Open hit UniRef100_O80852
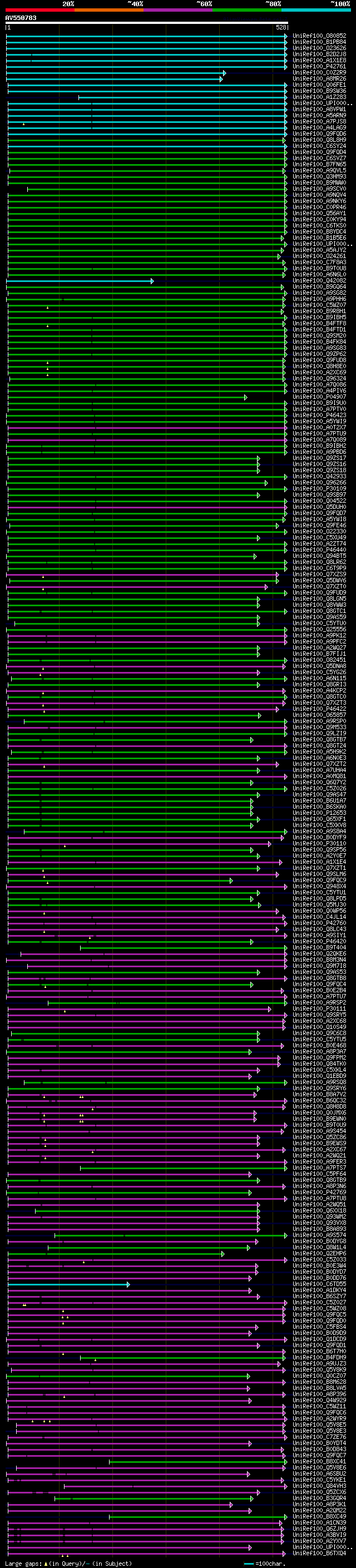This screenshot has width=356, height=1568. coord(319,36)
